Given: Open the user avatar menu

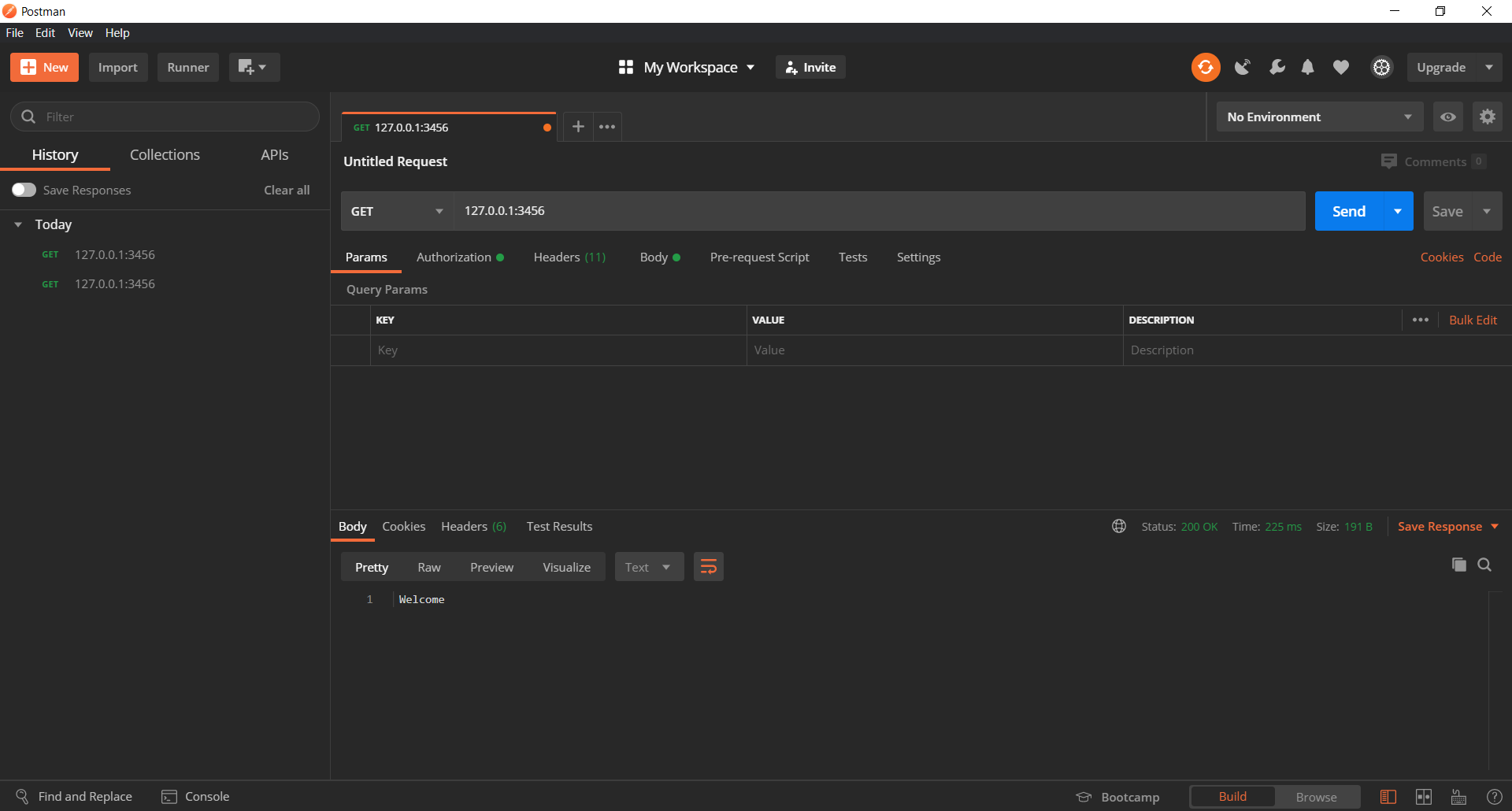Looking at the screenshot, I should pos(1381,68).
